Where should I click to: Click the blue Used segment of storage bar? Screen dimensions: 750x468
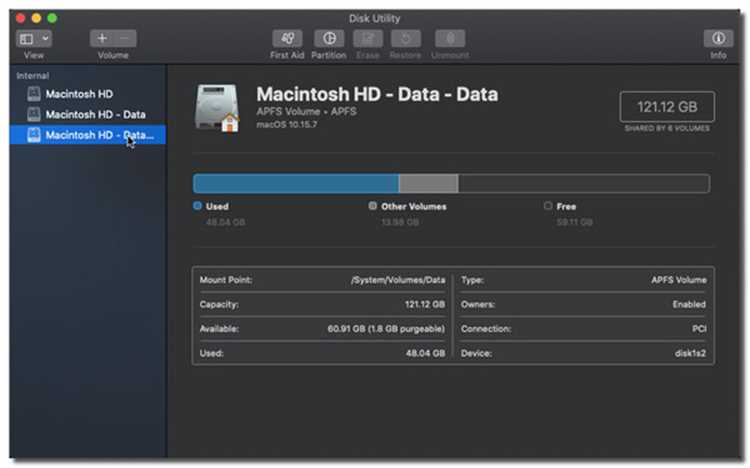[296, 184]
